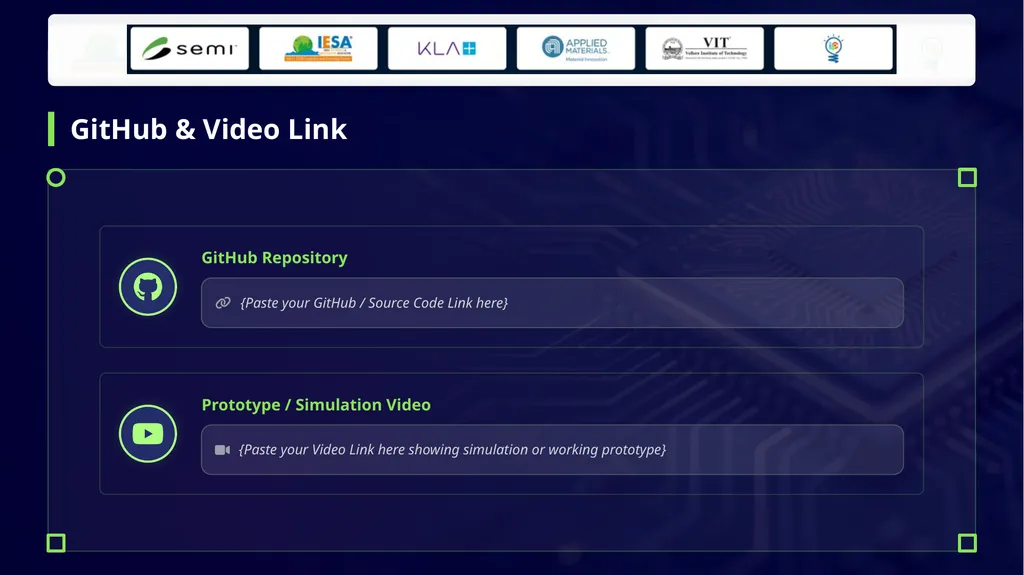The height and width of the screenshot is (575, 1024).
Task: Click the VIT logo
Action: [x=704, y=48]
